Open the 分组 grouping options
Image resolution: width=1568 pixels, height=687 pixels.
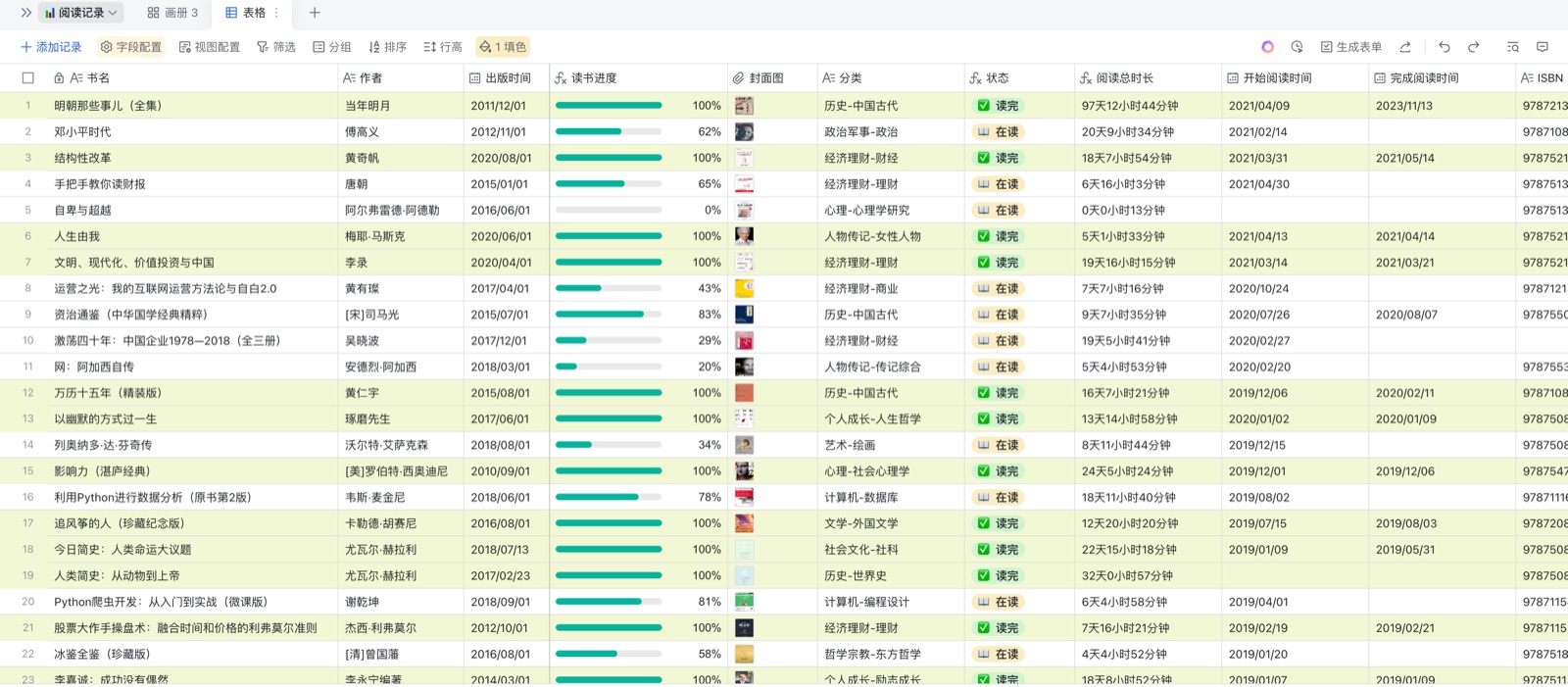[x=332, y=47]
